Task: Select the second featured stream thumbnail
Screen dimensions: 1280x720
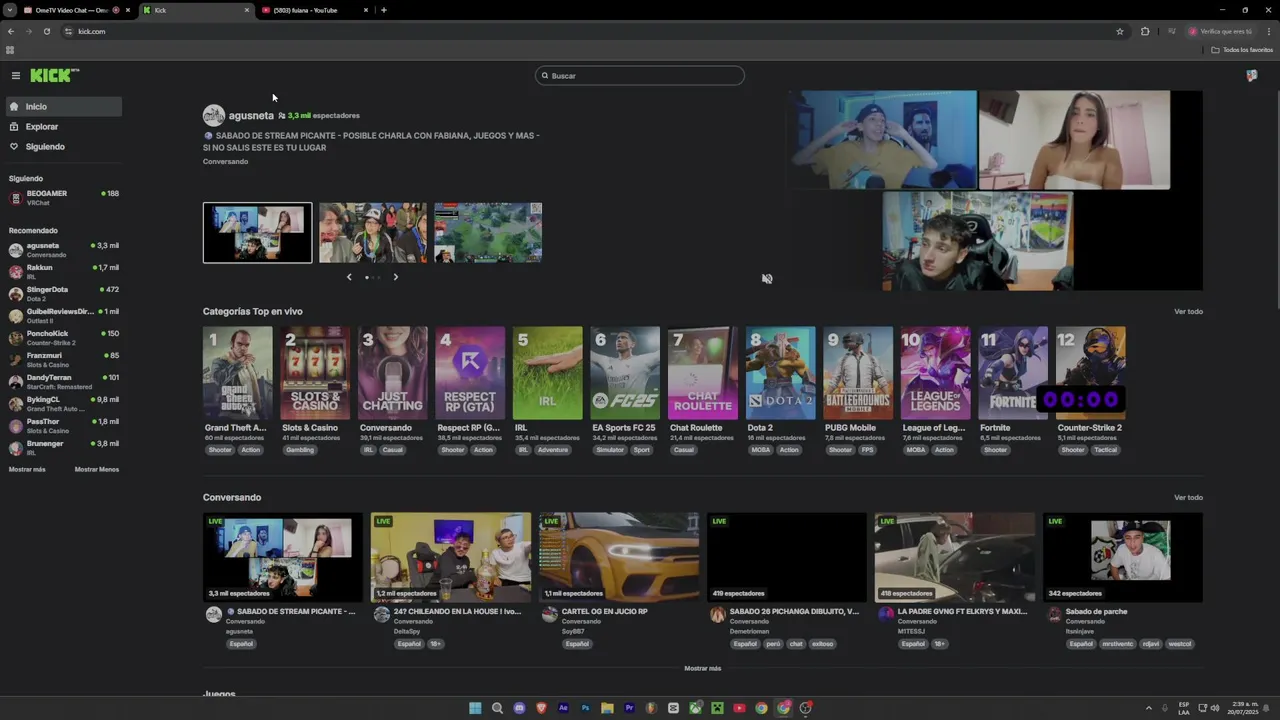Action: [x=373, y=233]
